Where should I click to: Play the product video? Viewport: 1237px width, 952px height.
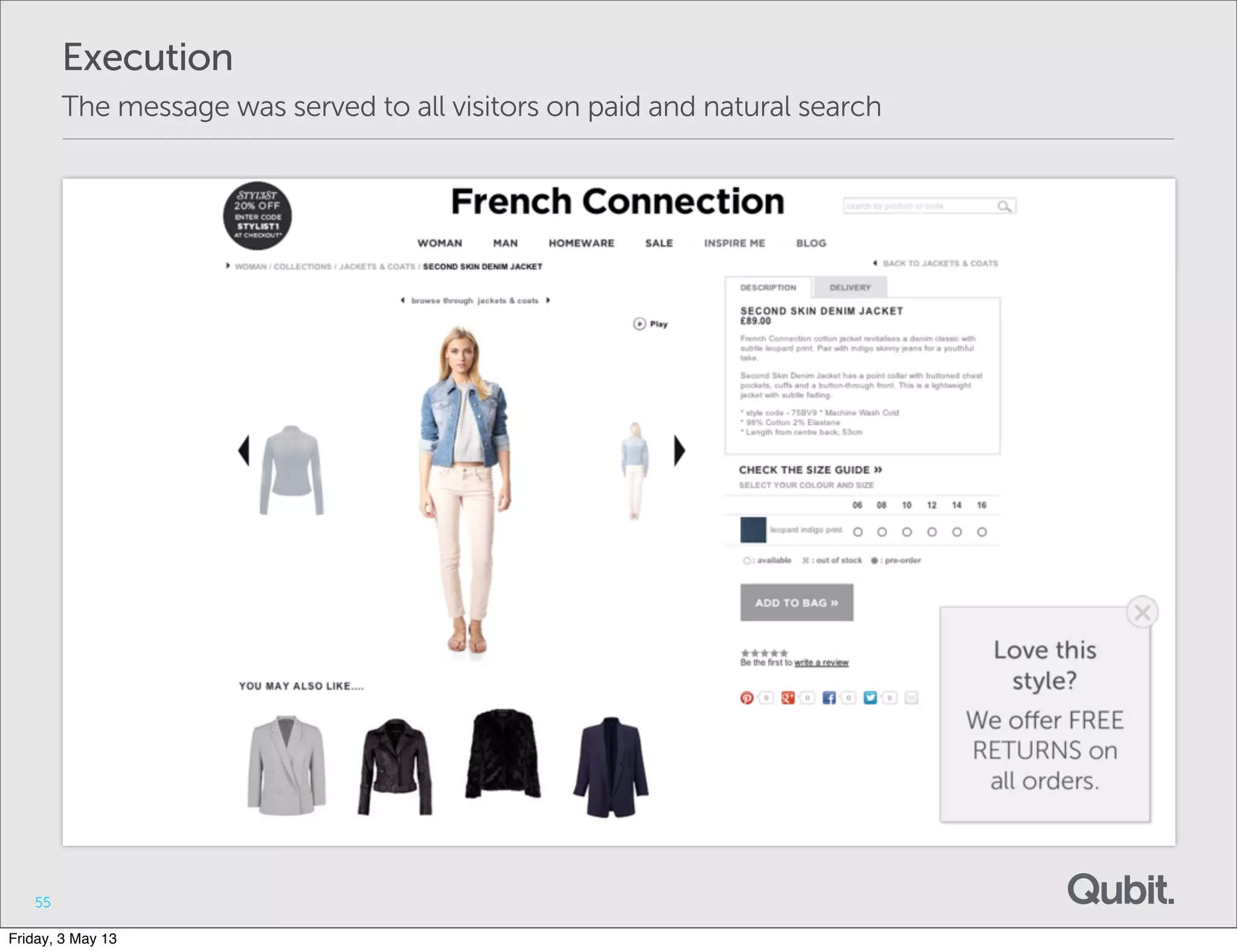(650, 324)
